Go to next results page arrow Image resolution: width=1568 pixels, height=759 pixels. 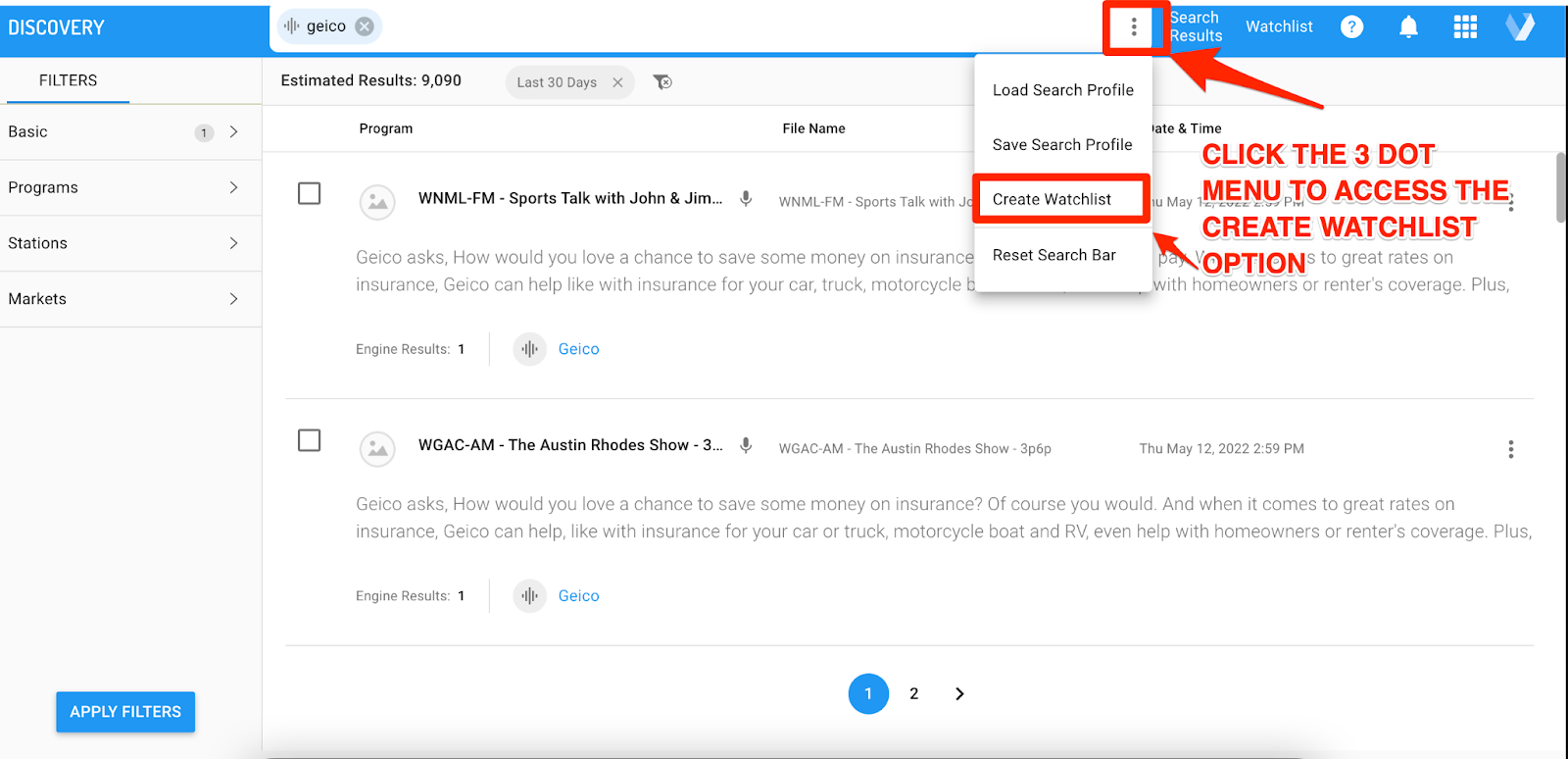coord(959,693)
